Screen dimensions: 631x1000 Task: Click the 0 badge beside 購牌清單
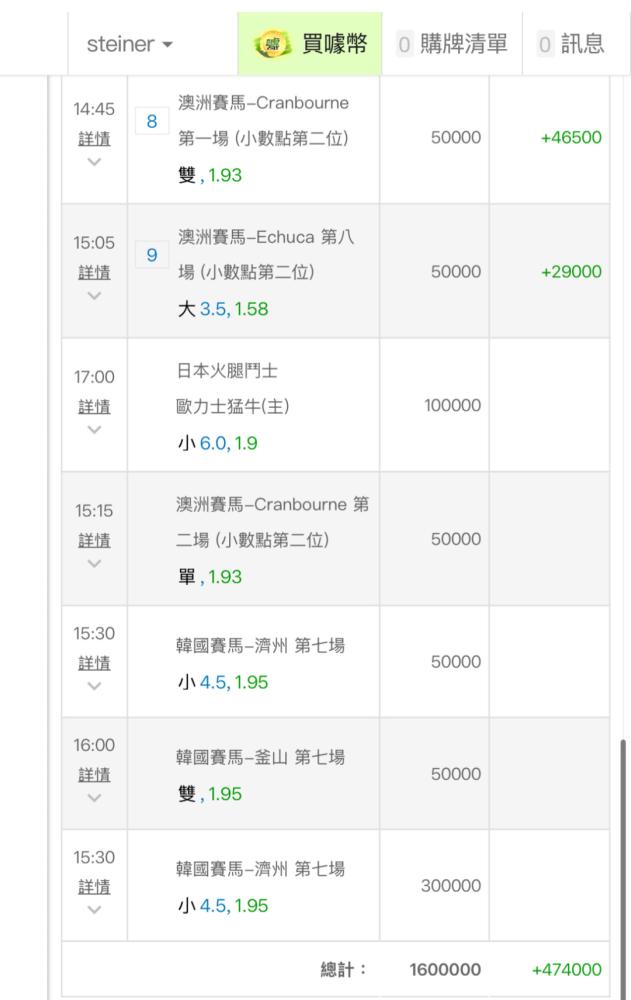tap(404, 44)
